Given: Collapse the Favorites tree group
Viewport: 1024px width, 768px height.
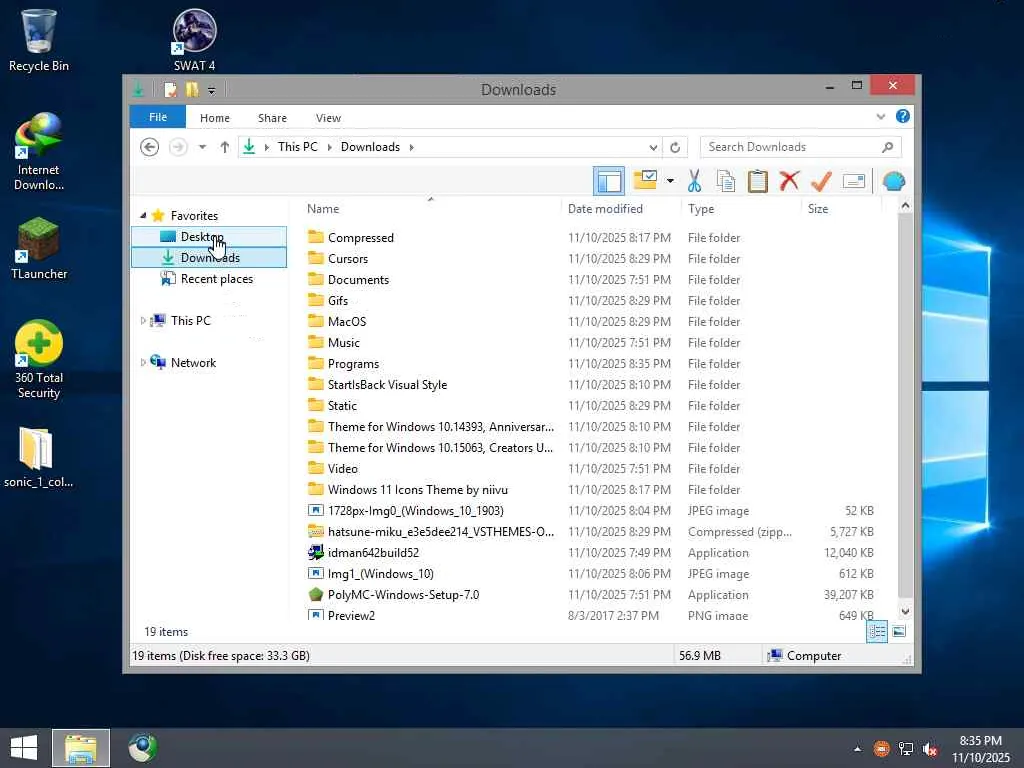Looking at the screenshot, I should pos(143,216).
